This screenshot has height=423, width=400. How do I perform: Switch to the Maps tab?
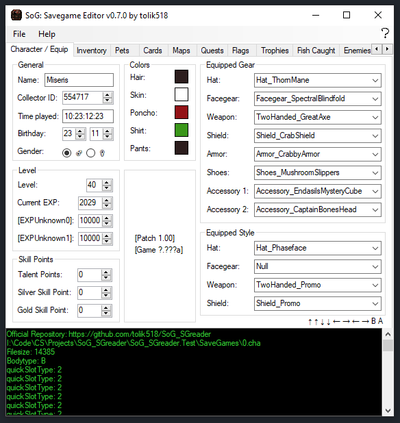coord(181,51)
